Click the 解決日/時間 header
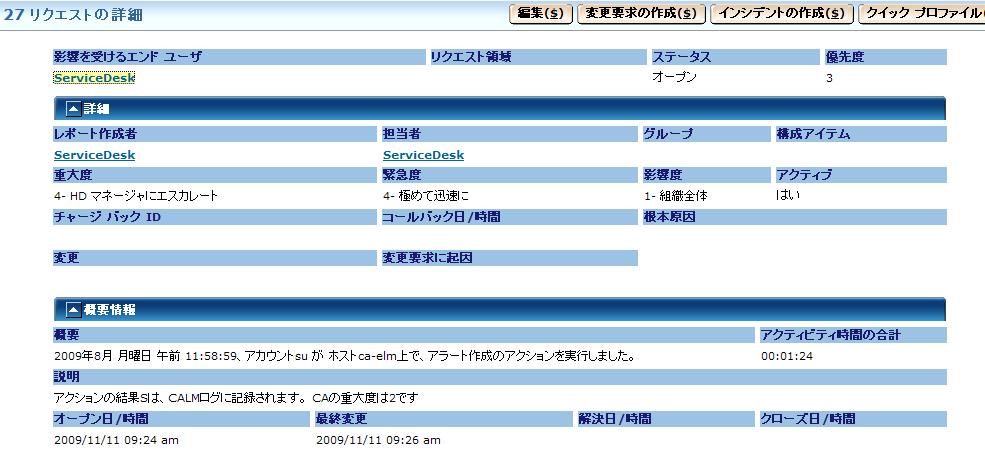The width and height of the screenshot is (985, 452). 666,418
